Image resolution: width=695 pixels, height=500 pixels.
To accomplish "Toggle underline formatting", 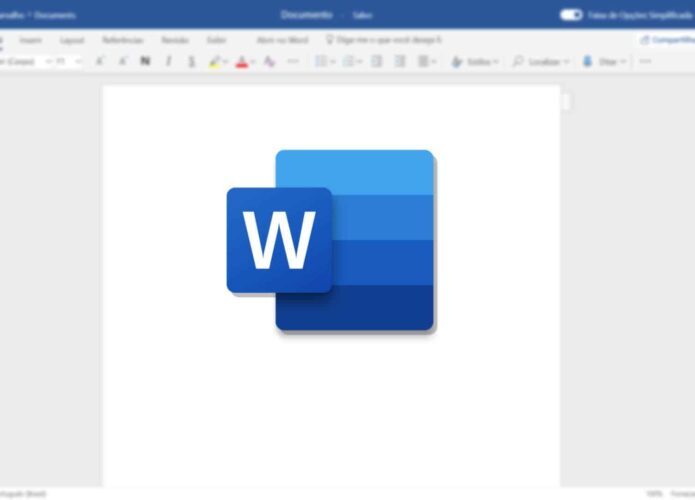I will (191, 61).
